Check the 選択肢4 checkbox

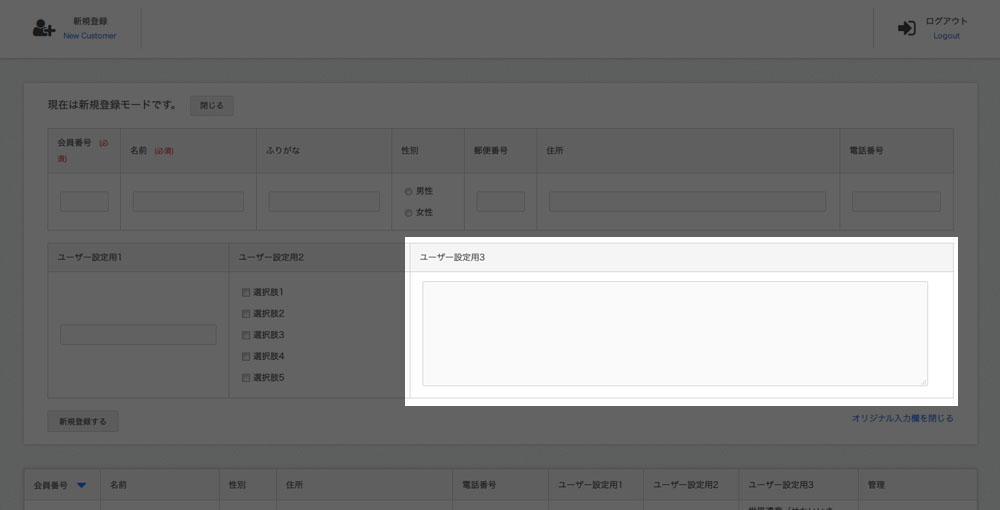[246, 356]
